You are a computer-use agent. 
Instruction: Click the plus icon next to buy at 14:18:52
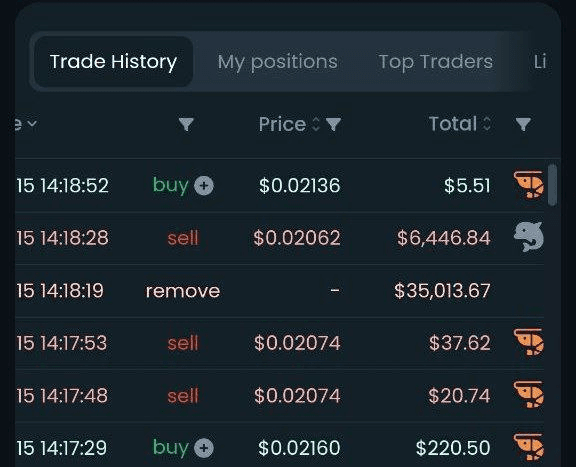click(x=204, y=185)
